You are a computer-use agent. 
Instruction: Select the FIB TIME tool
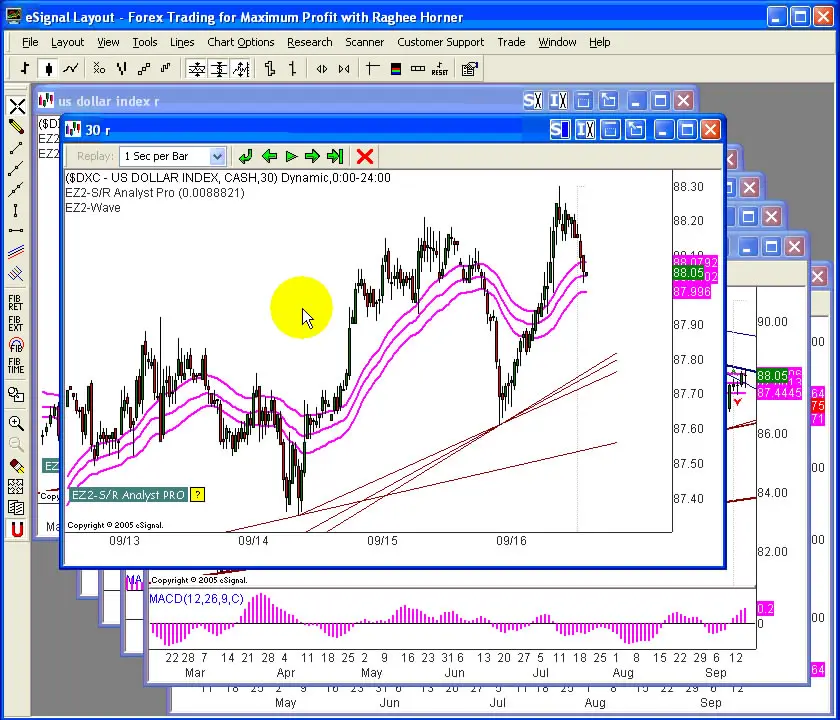[x=16, y=366]
